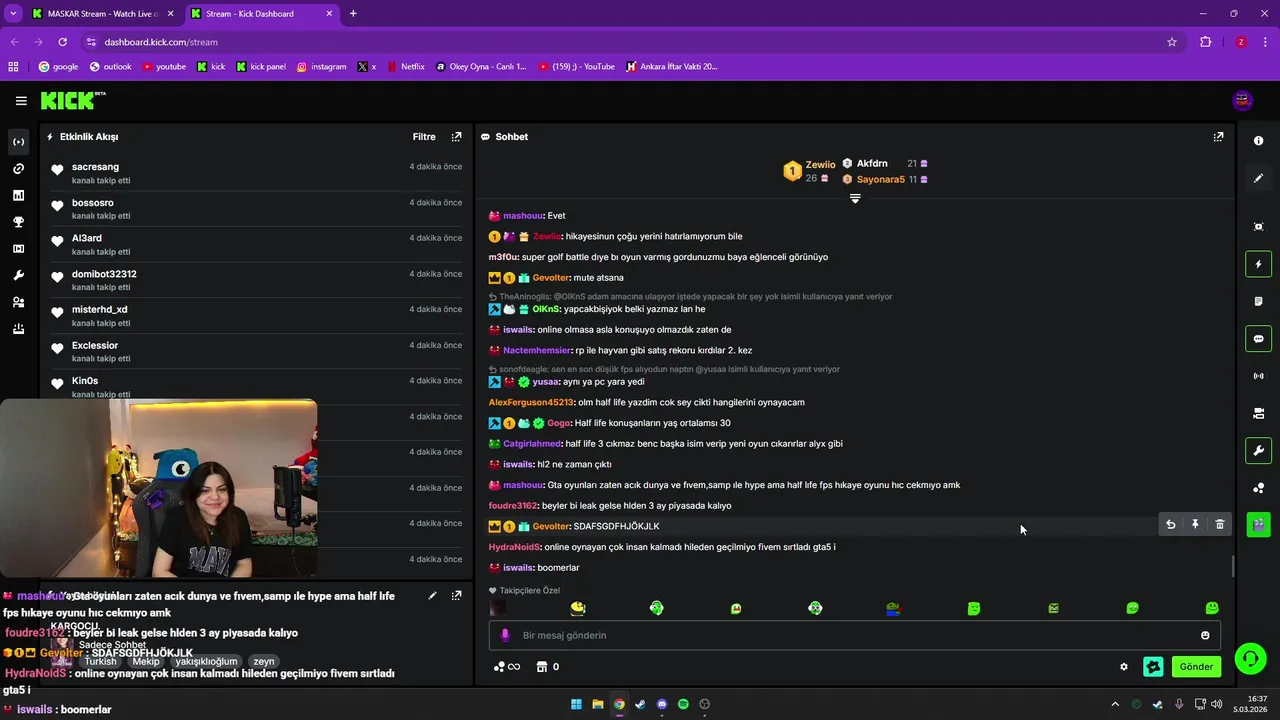Select the yellow duck emote
Screen dimensions: 1280x720
click(577, 608)
